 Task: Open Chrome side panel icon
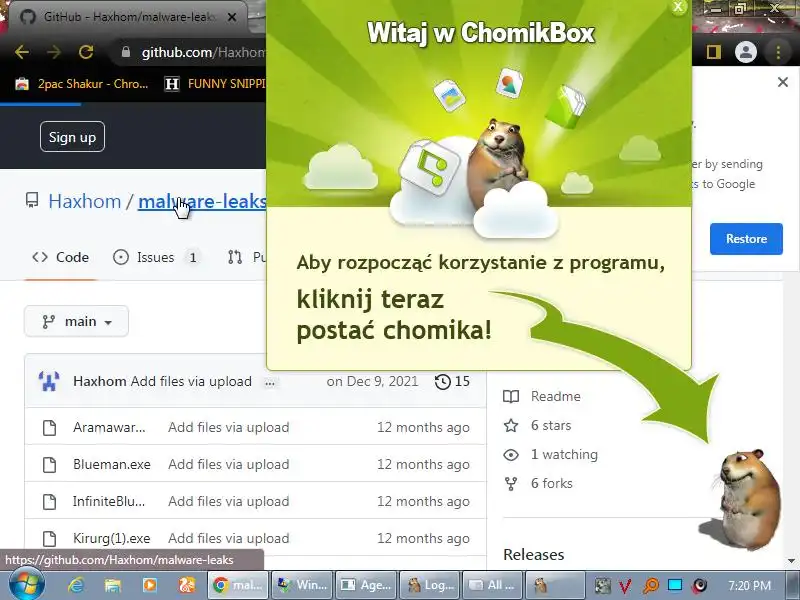pos(713,52)
